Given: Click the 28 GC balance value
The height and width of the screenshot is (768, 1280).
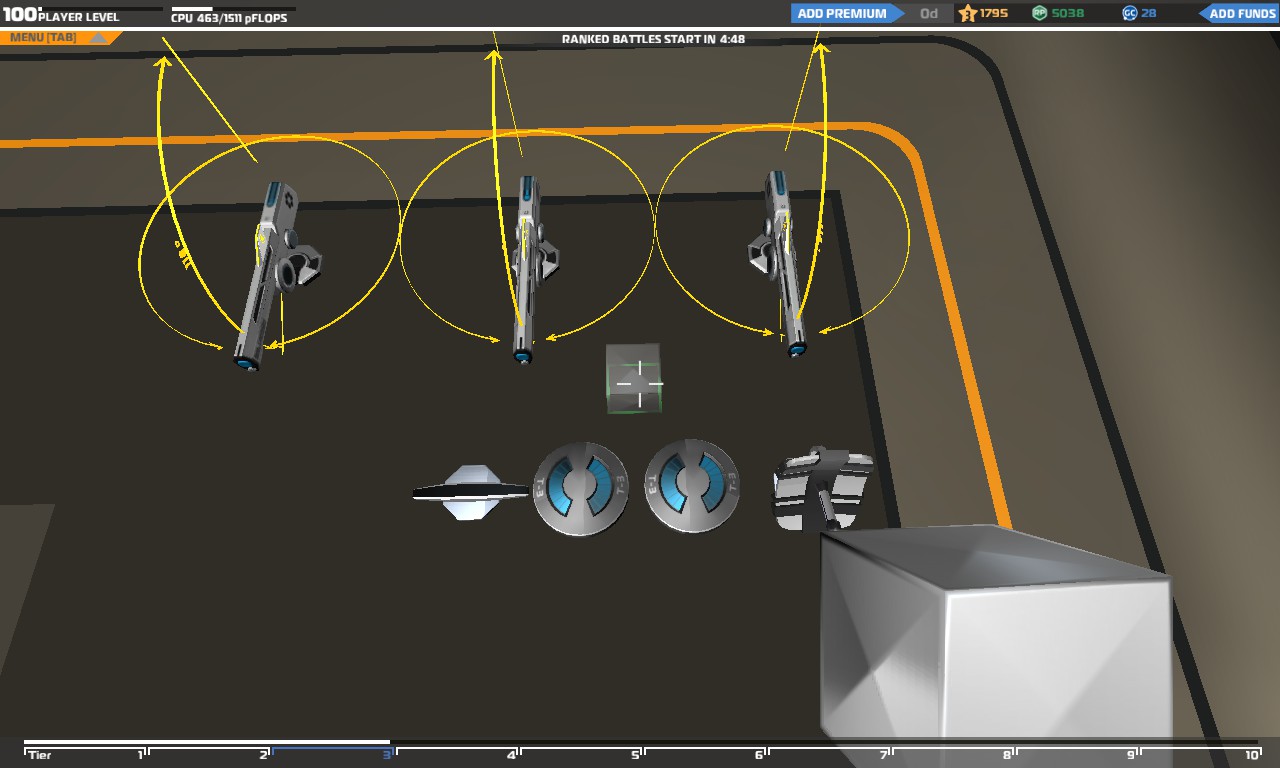Looking at the screenshot, I should (x=1149, y=14).
